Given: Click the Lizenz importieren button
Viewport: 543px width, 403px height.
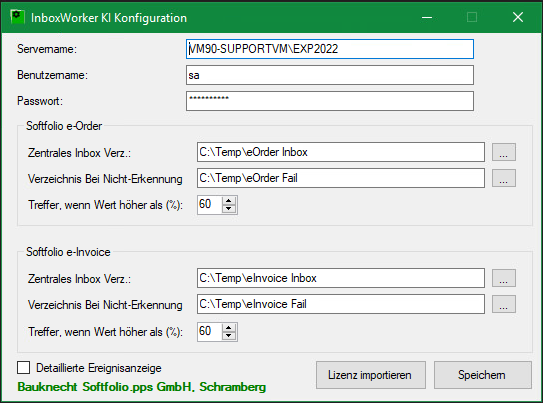Looking at the screenshot, I should [x=371, y=375].
